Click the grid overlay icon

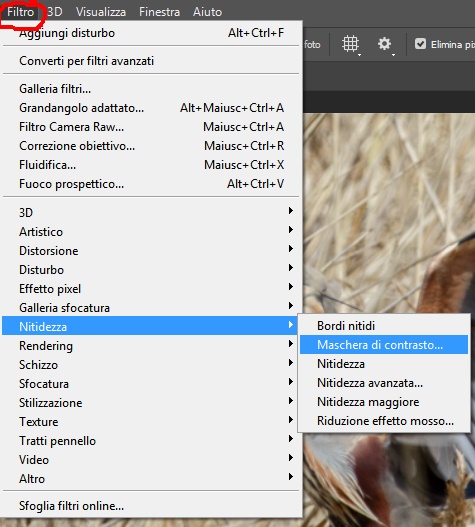(x=351, y=44)
